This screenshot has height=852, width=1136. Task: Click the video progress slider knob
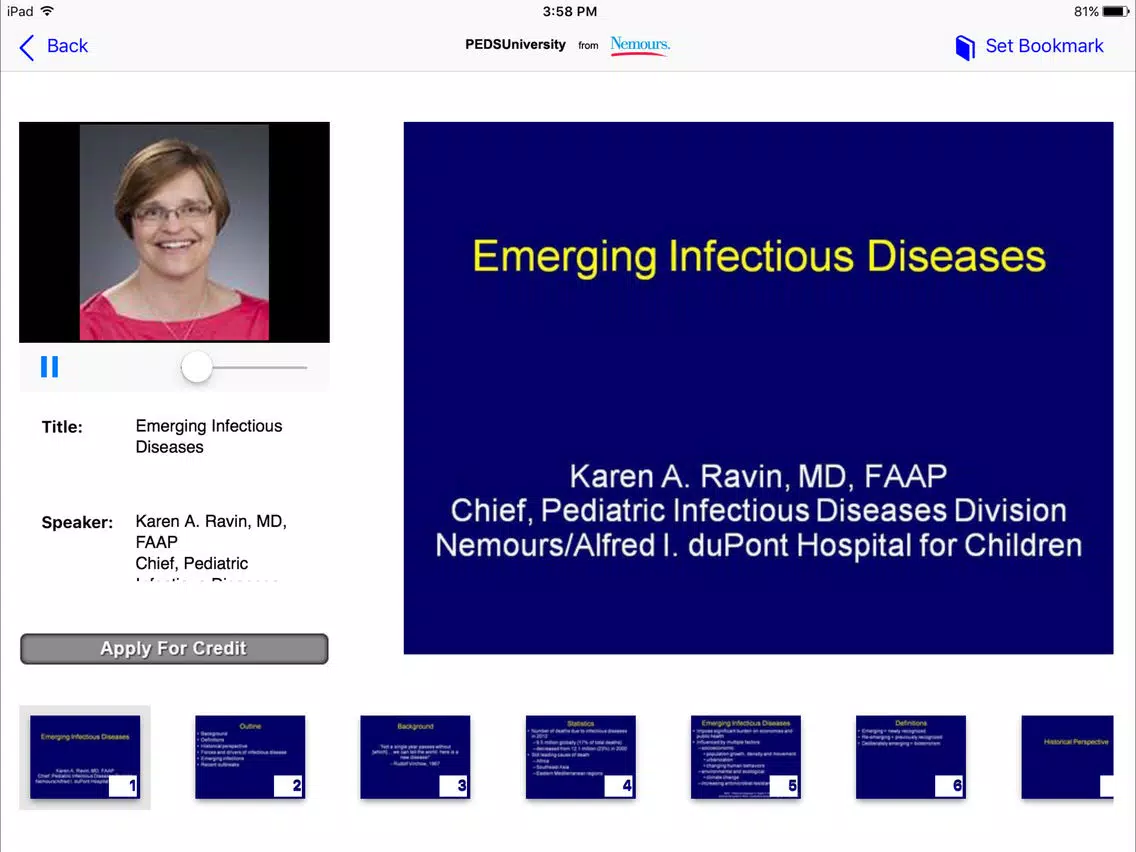196,367
